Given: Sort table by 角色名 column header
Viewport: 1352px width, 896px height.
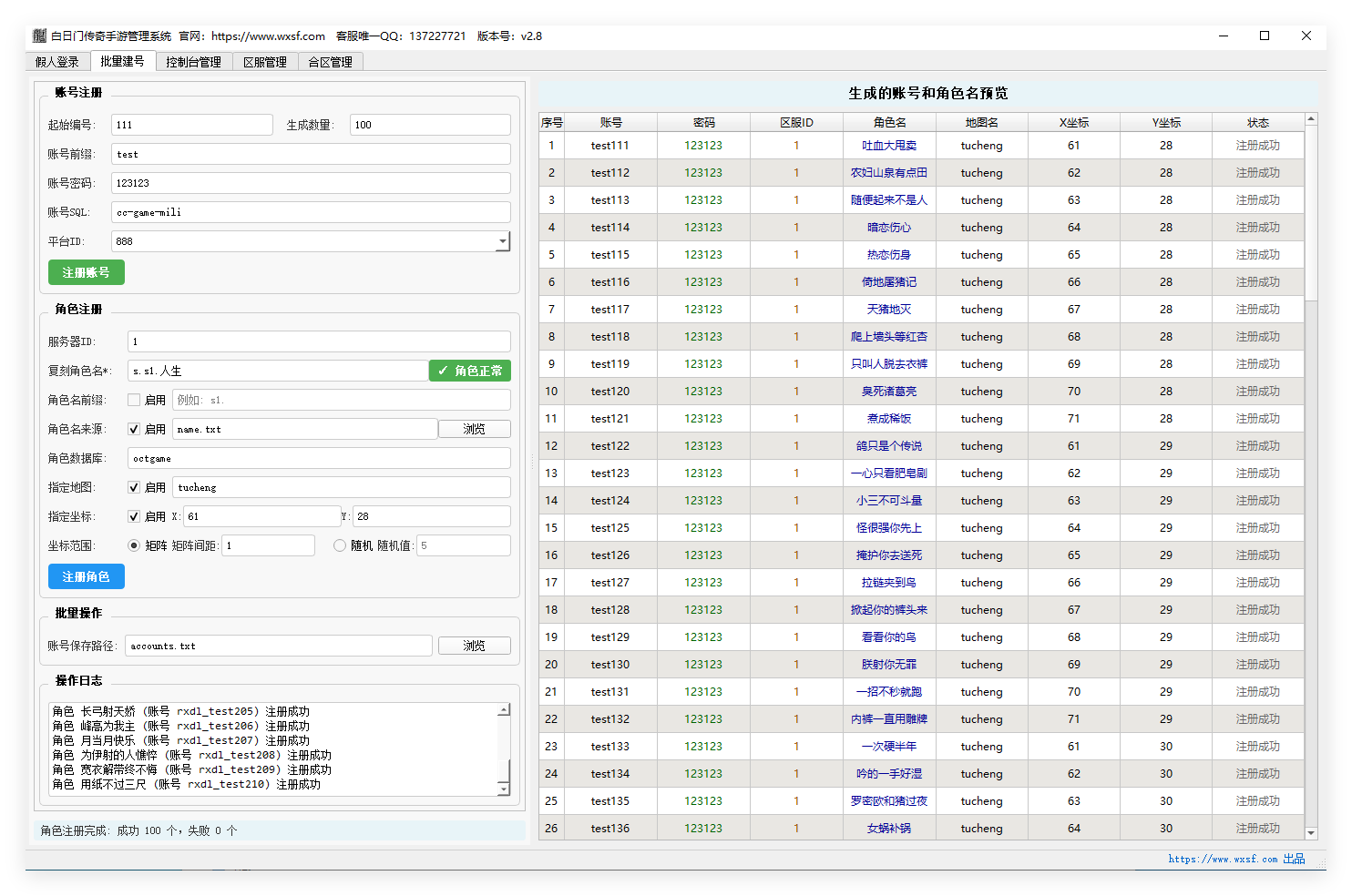Looking at the screenshot, I should (x=889, y=122).
